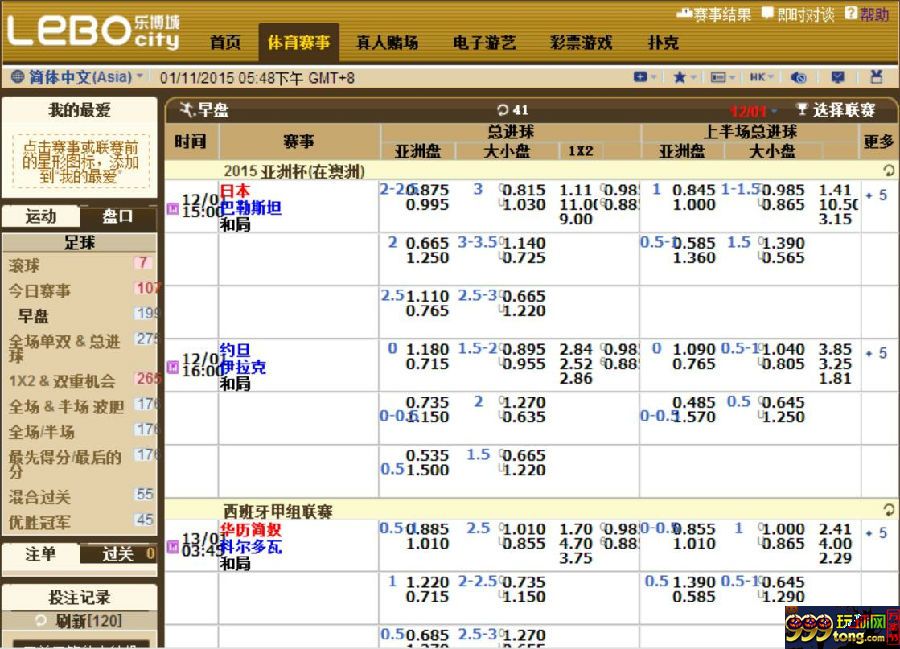900x649 pixels.
Task: Open the 彩票游戏 lottery tab
Action: pos(581,42)
